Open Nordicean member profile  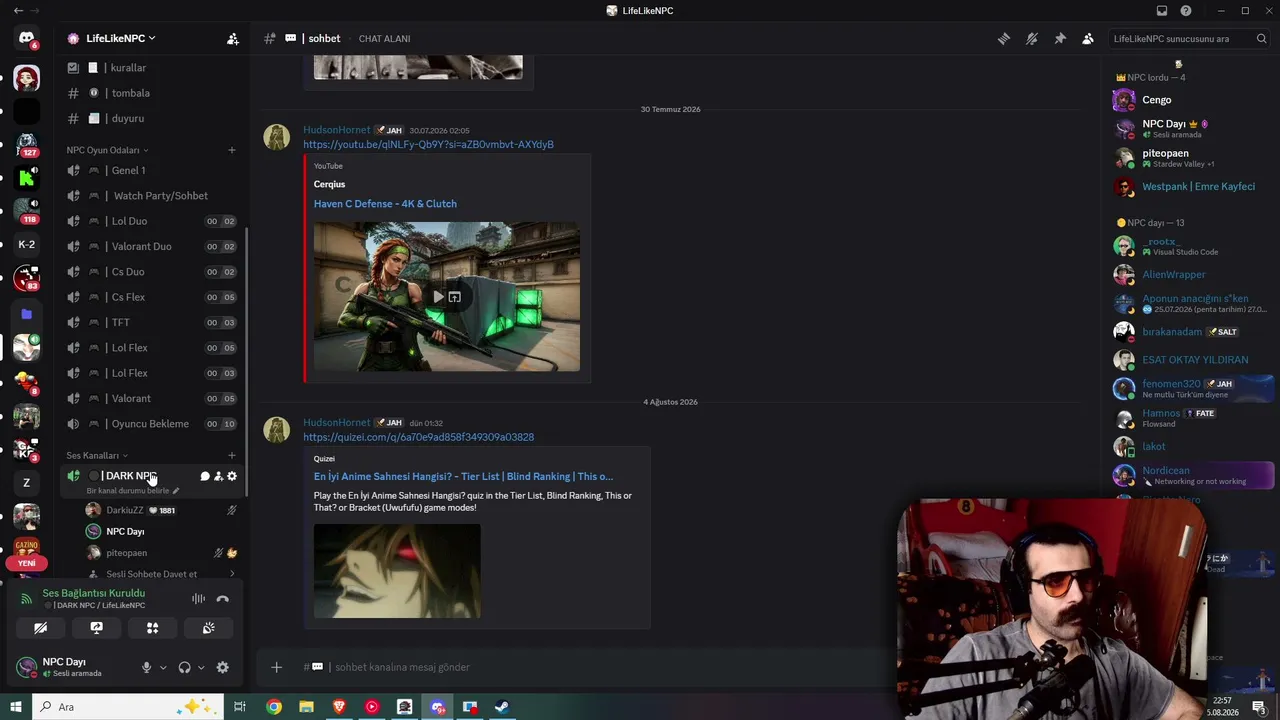point(1193,475)
